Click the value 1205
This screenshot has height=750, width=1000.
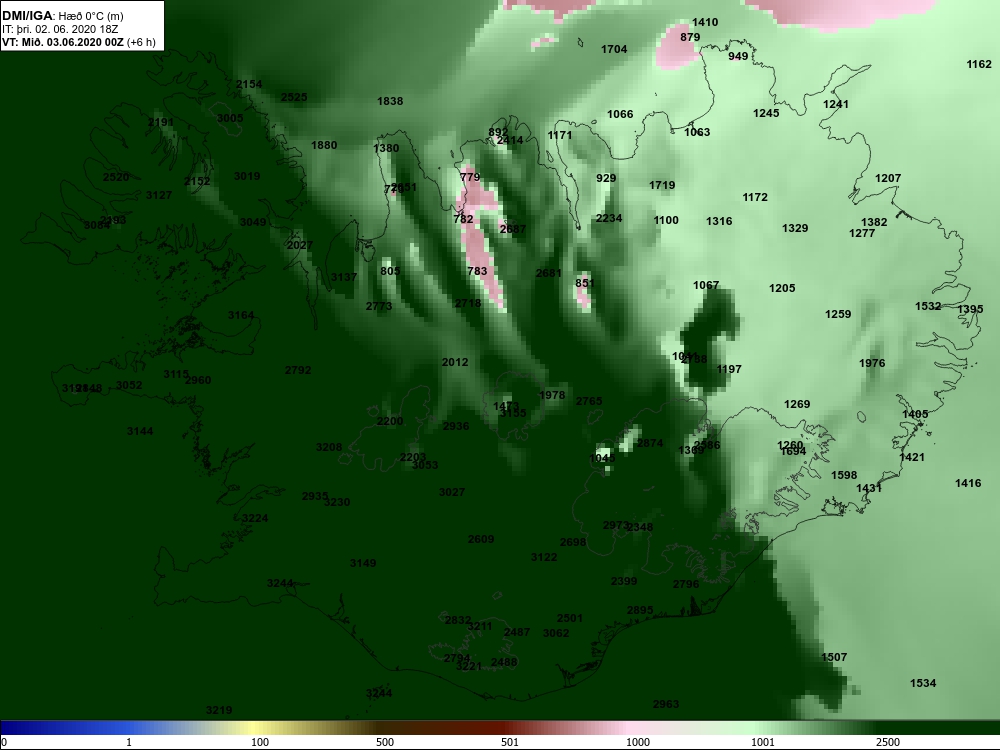tap(782, 288)
